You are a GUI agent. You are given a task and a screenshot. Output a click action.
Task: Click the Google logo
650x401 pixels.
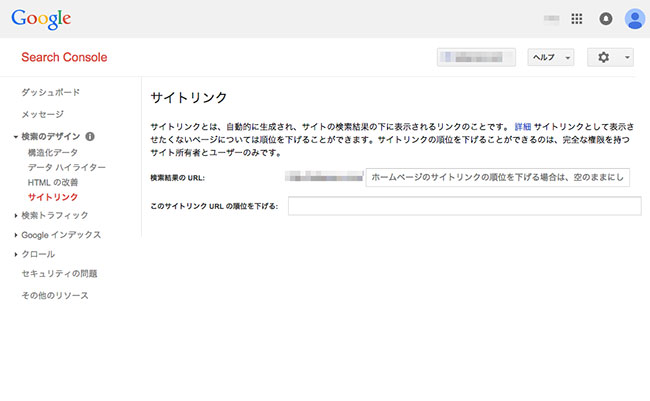click(41, 19)
